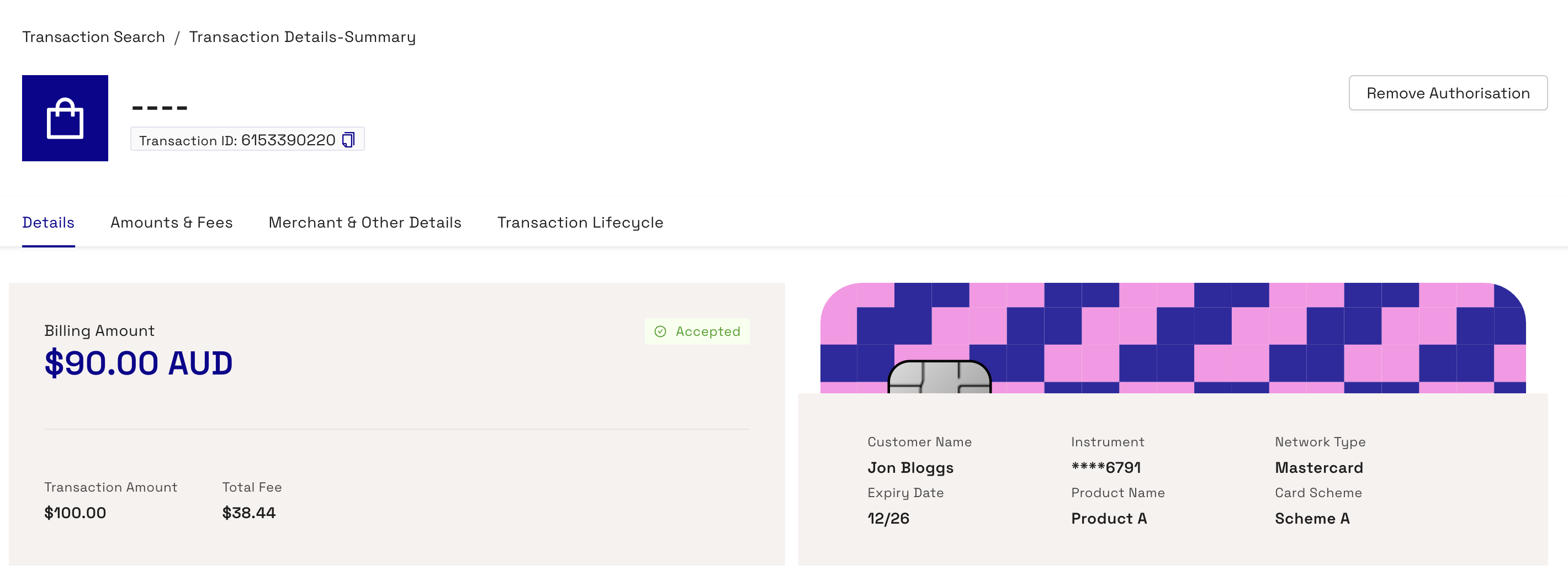The width and height of the screenshot is (1568, 580).
Task: Click the customer name Jon Bloggs
Action: [x=910, y=467]
